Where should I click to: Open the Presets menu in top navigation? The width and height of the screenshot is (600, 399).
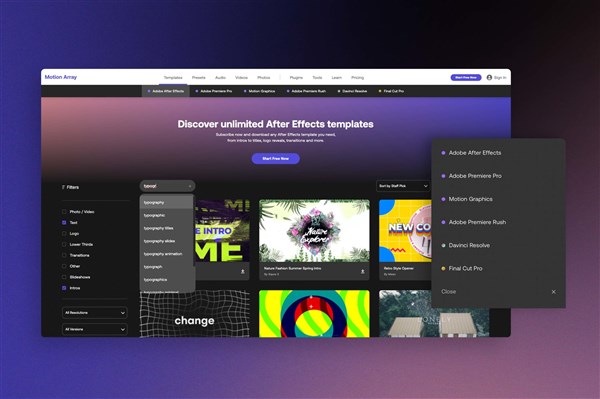199,77
